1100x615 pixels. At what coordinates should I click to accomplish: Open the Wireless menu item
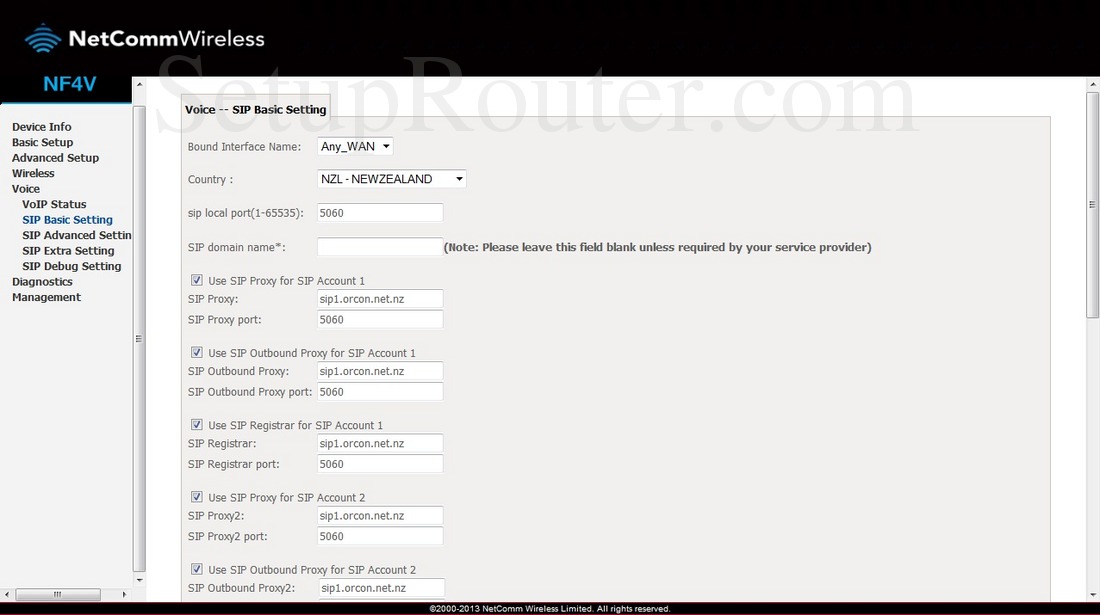pyautogui.click(x=33, y=173)
